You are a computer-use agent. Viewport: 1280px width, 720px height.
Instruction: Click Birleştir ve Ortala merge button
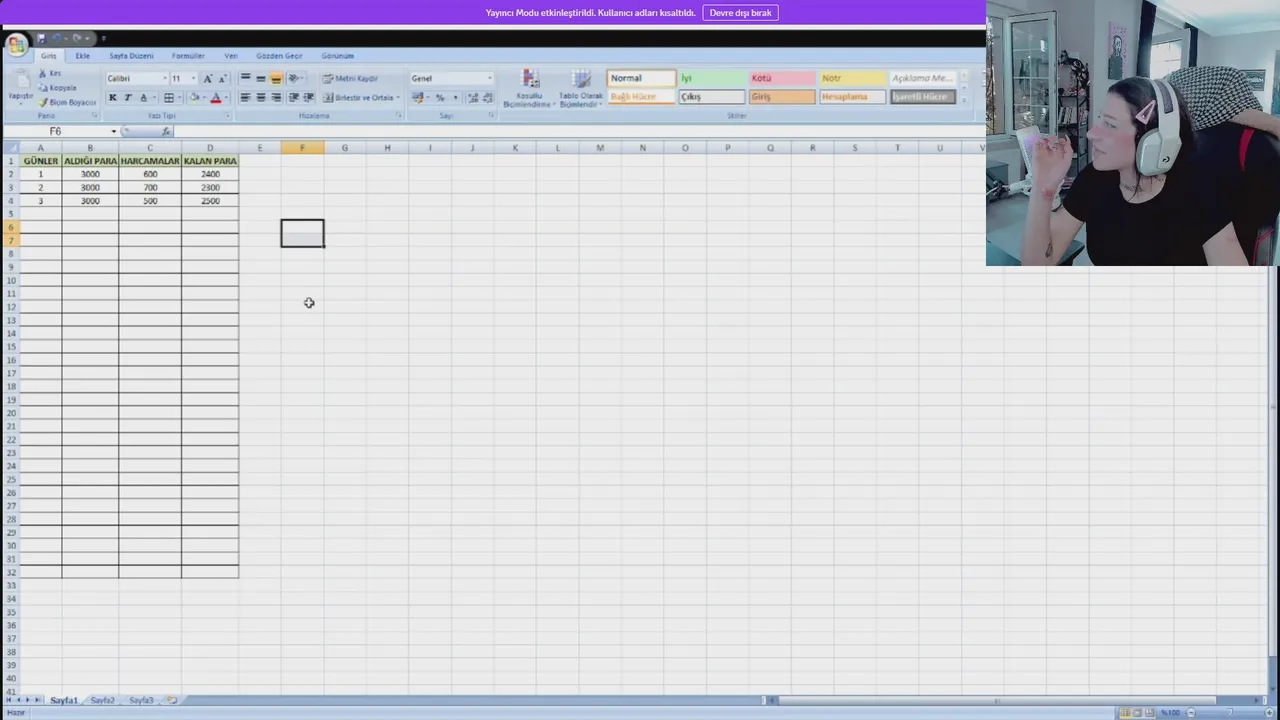click(x=358, y=98)
